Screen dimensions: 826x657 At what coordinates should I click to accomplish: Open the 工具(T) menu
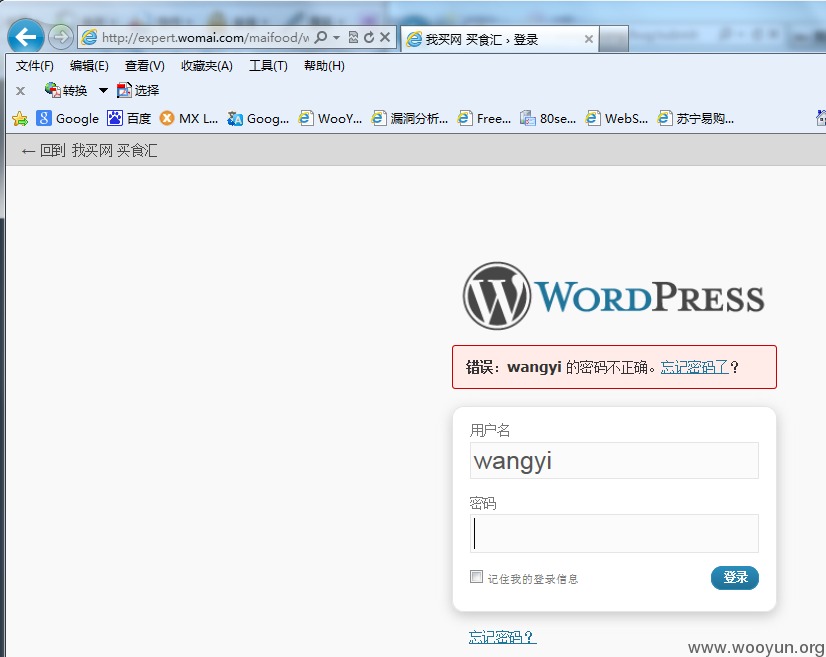pyautogui.click(x=268, y=66)
